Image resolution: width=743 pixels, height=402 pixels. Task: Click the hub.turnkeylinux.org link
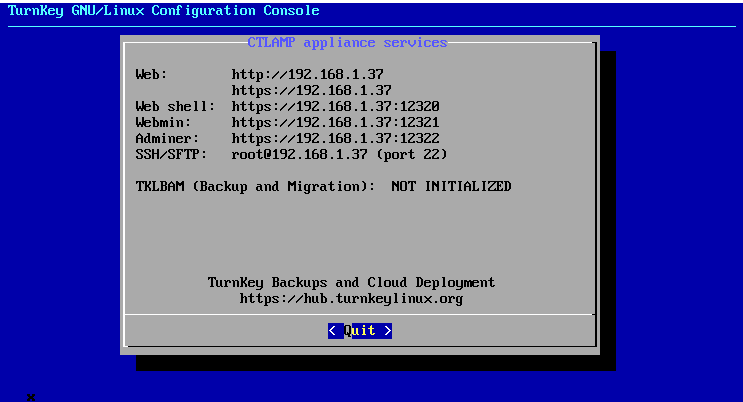(351, 298)
